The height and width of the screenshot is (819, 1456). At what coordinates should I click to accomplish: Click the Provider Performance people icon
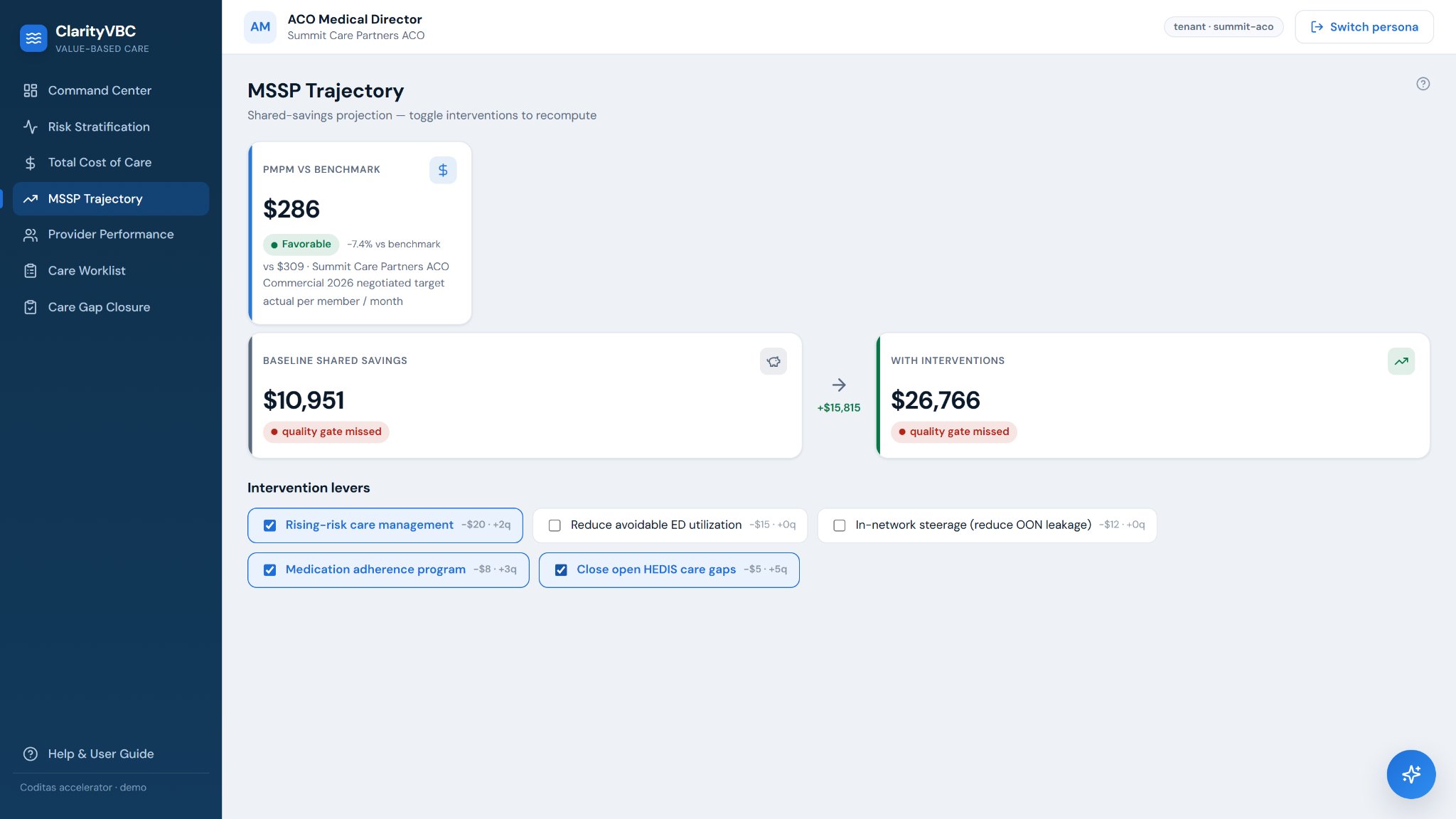(x=31, y=235)
